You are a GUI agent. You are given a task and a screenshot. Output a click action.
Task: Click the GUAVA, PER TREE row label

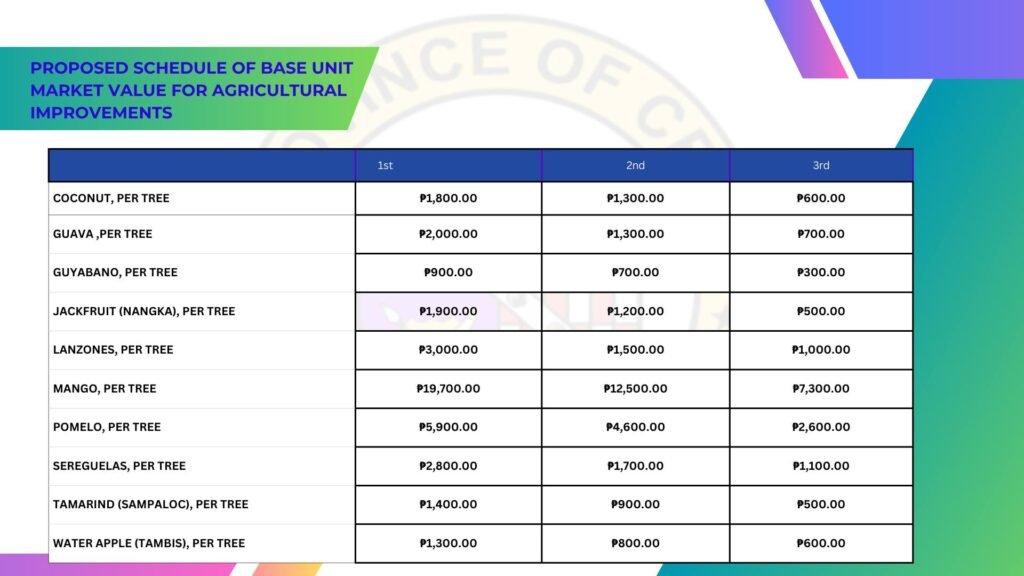coord(102,234)
